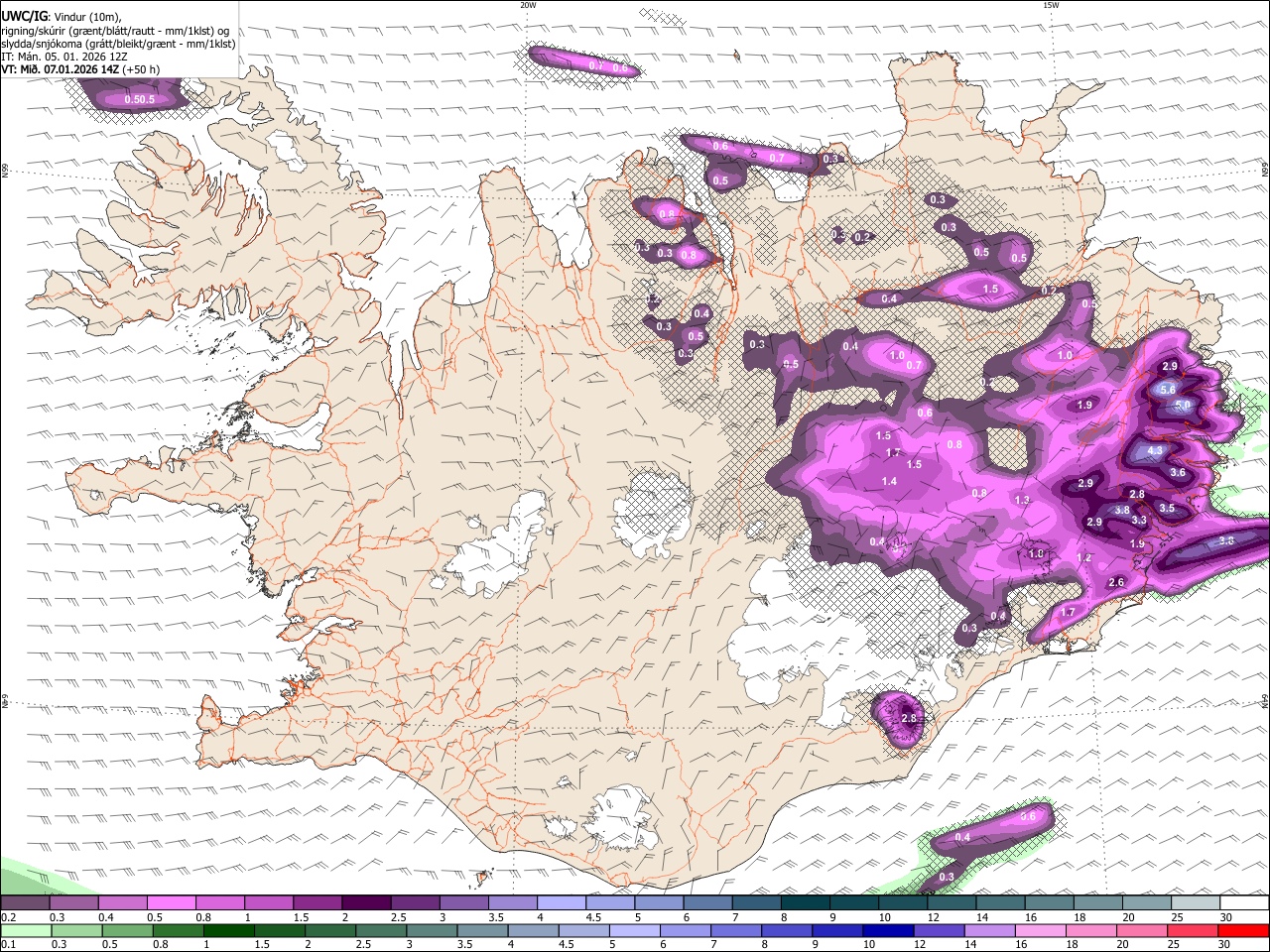Click the '5.0' precipitation value on the east coast
Viewport: 1270px width, 952px height.
[x=1182, y=406]
